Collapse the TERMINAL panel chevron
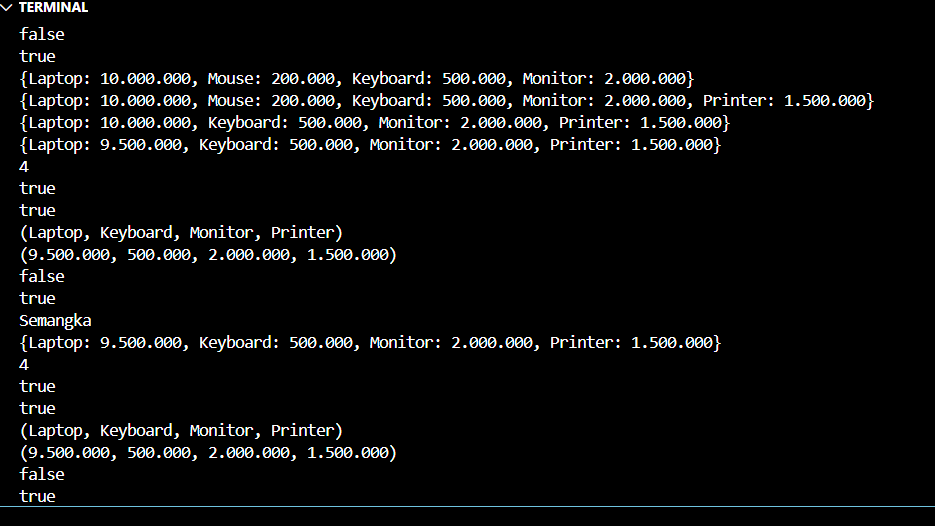 pos(8,8)
